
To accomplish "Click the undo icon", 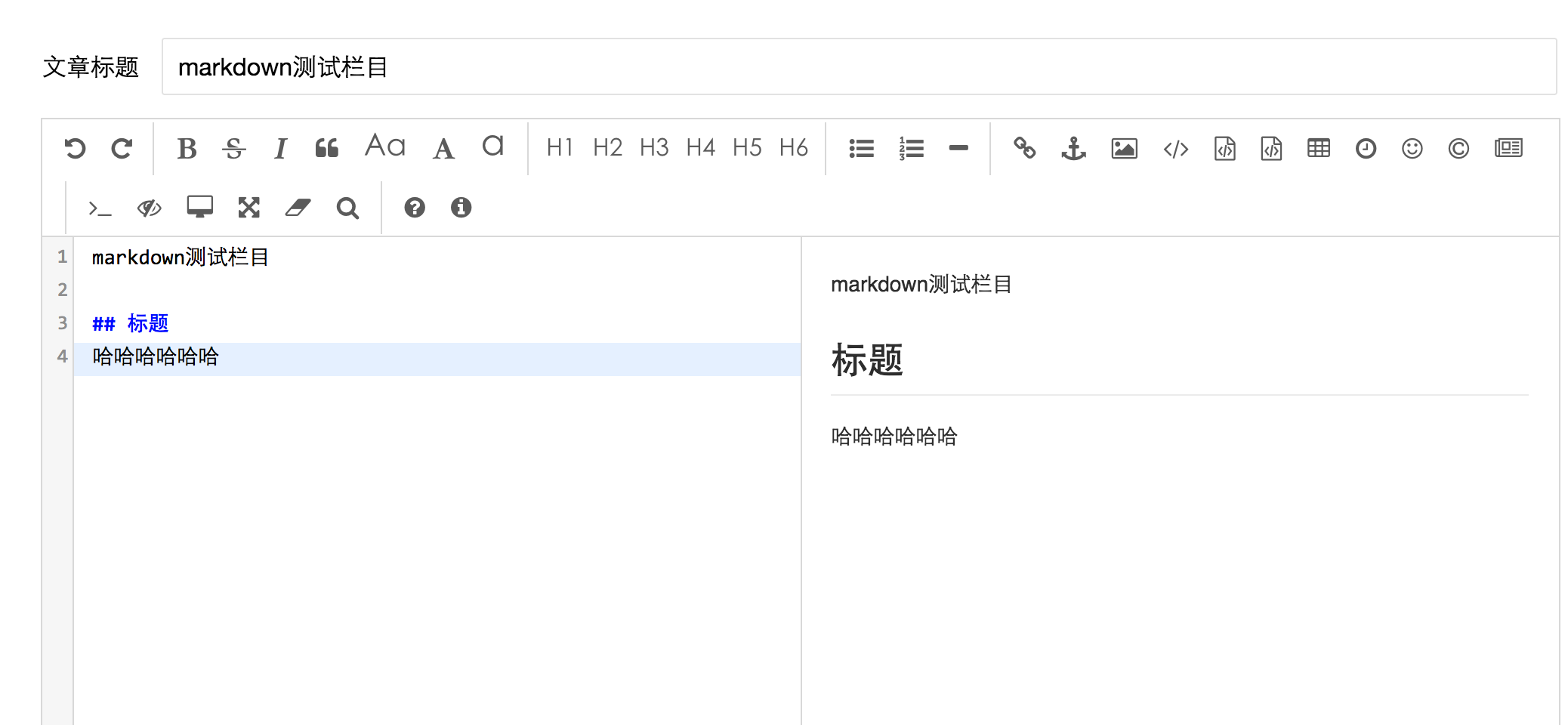I will 75,148.
